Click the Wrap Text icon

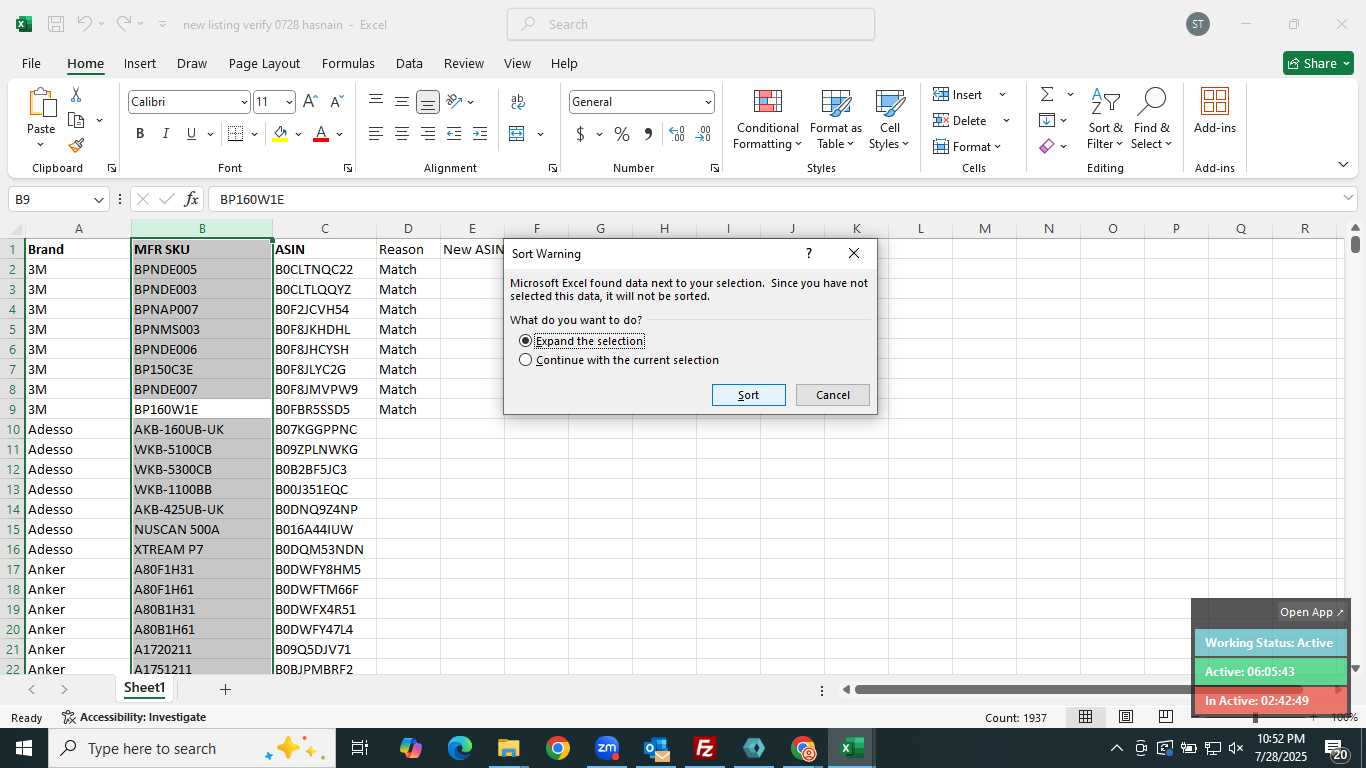(518, 102)
